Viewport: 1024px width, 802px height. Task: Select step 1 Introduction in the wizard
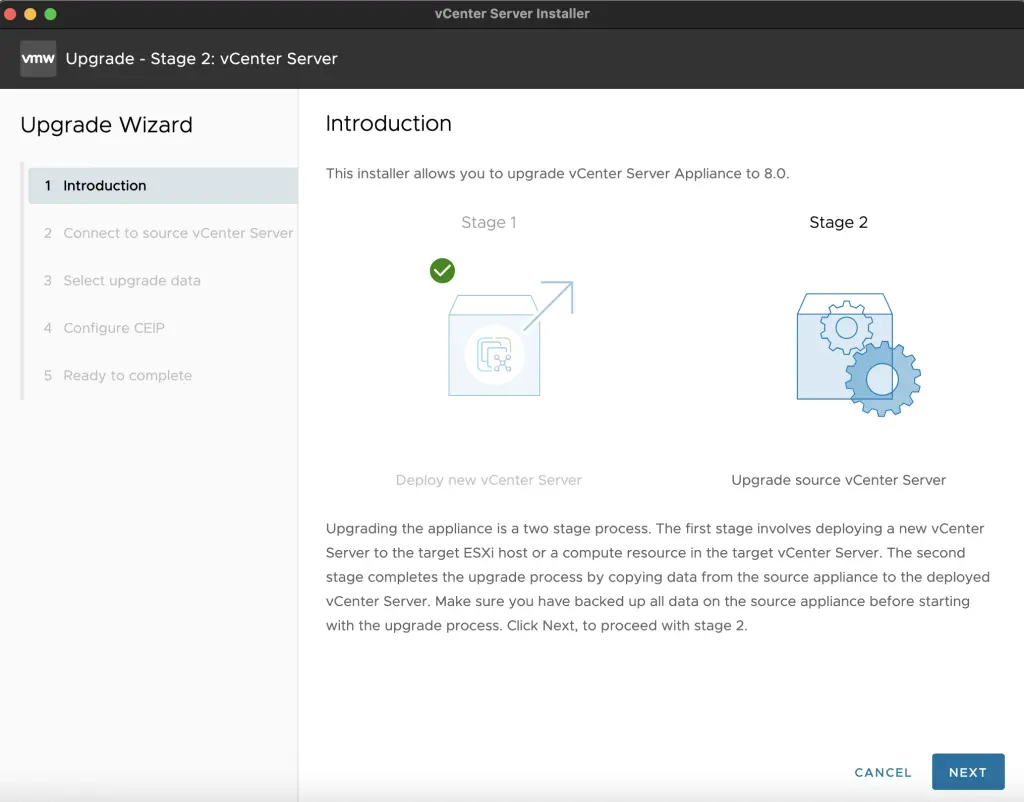click(x=103, y=185)
